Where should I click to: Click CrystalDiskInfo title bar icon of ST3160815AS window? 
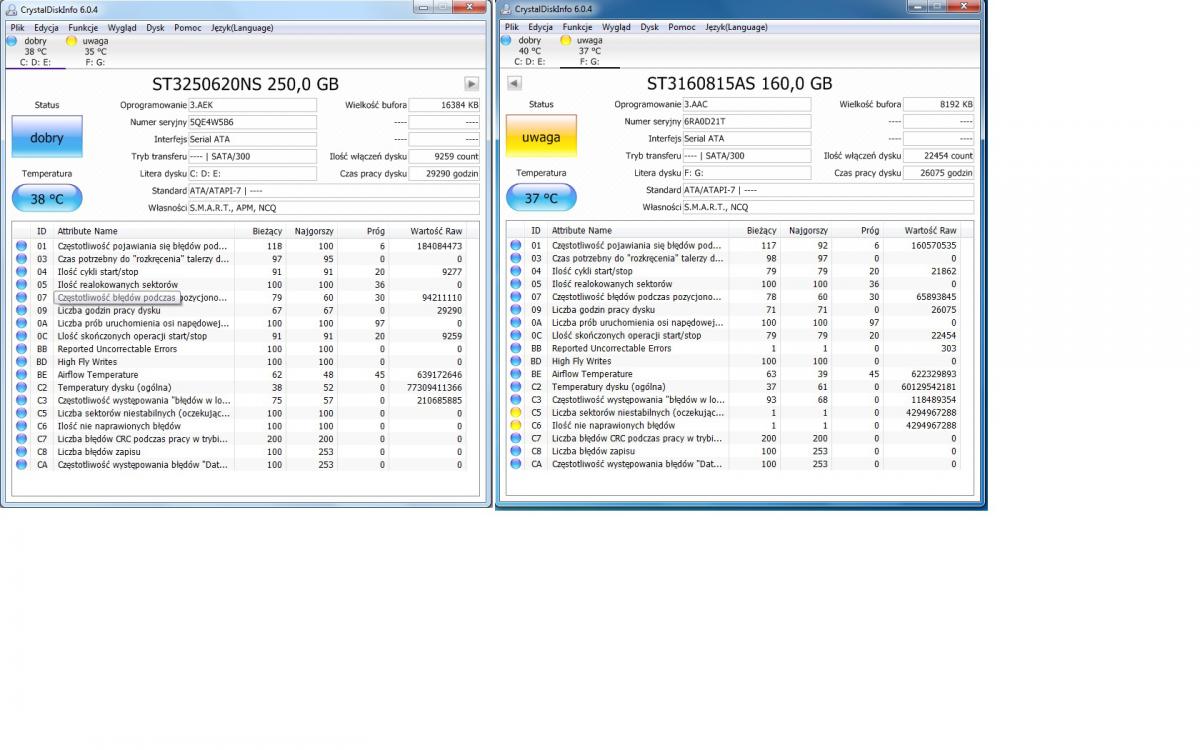506,9
